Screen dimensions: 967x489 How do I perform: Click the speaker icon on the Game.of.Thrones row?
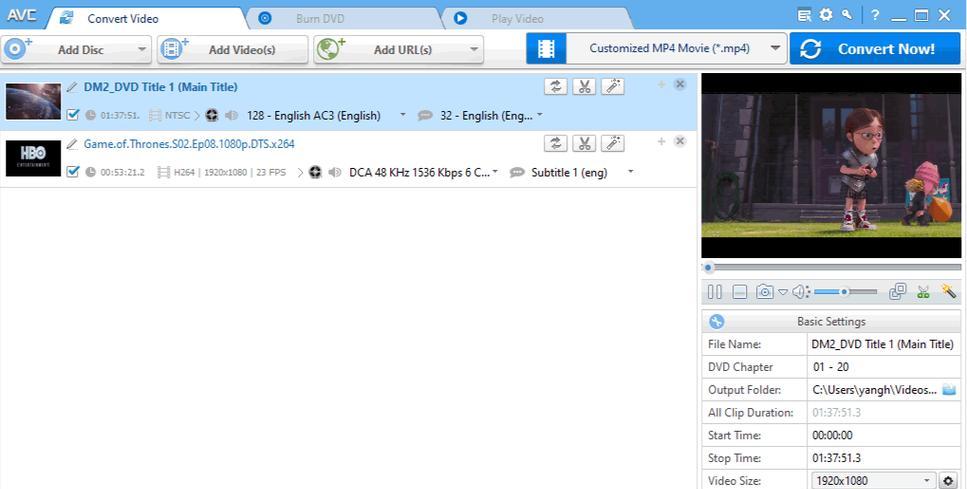(334, 173)
